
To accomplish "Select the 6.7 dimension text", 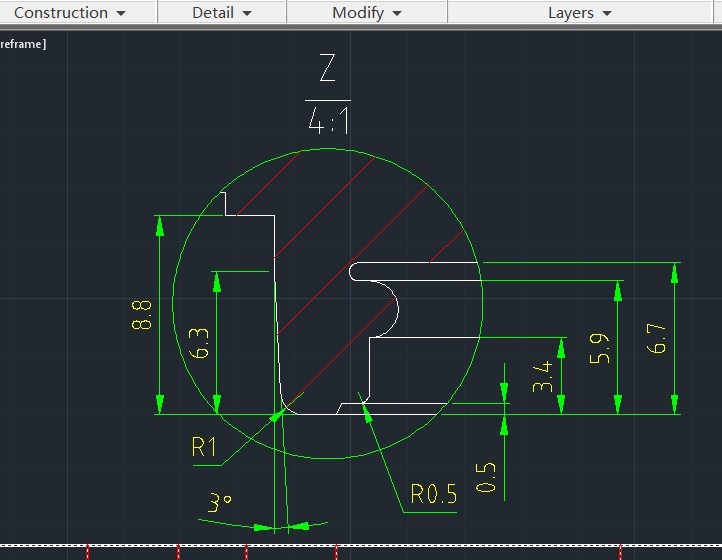I will [x=656, y=338].
